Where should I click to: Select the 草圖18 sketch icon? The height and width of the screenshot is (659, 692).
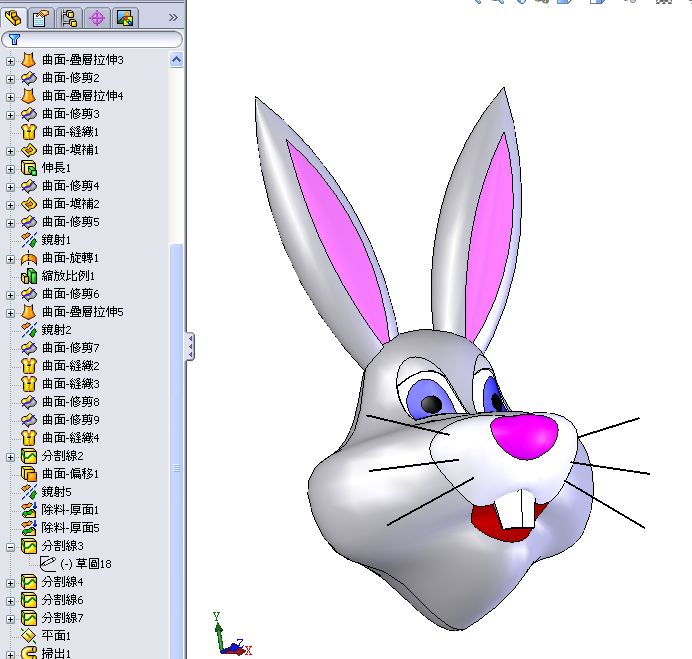tap(47, 564)
